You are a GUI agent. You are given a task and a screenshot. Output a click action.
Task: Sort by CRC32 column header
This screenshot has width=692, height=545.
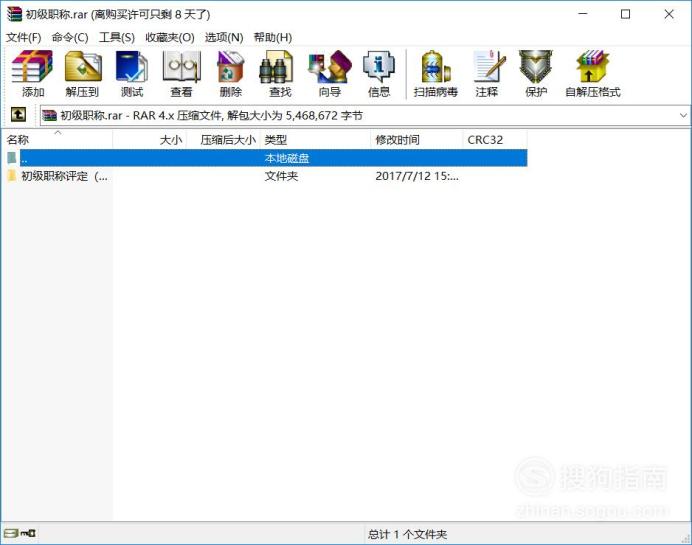click(x=495, y=140)
